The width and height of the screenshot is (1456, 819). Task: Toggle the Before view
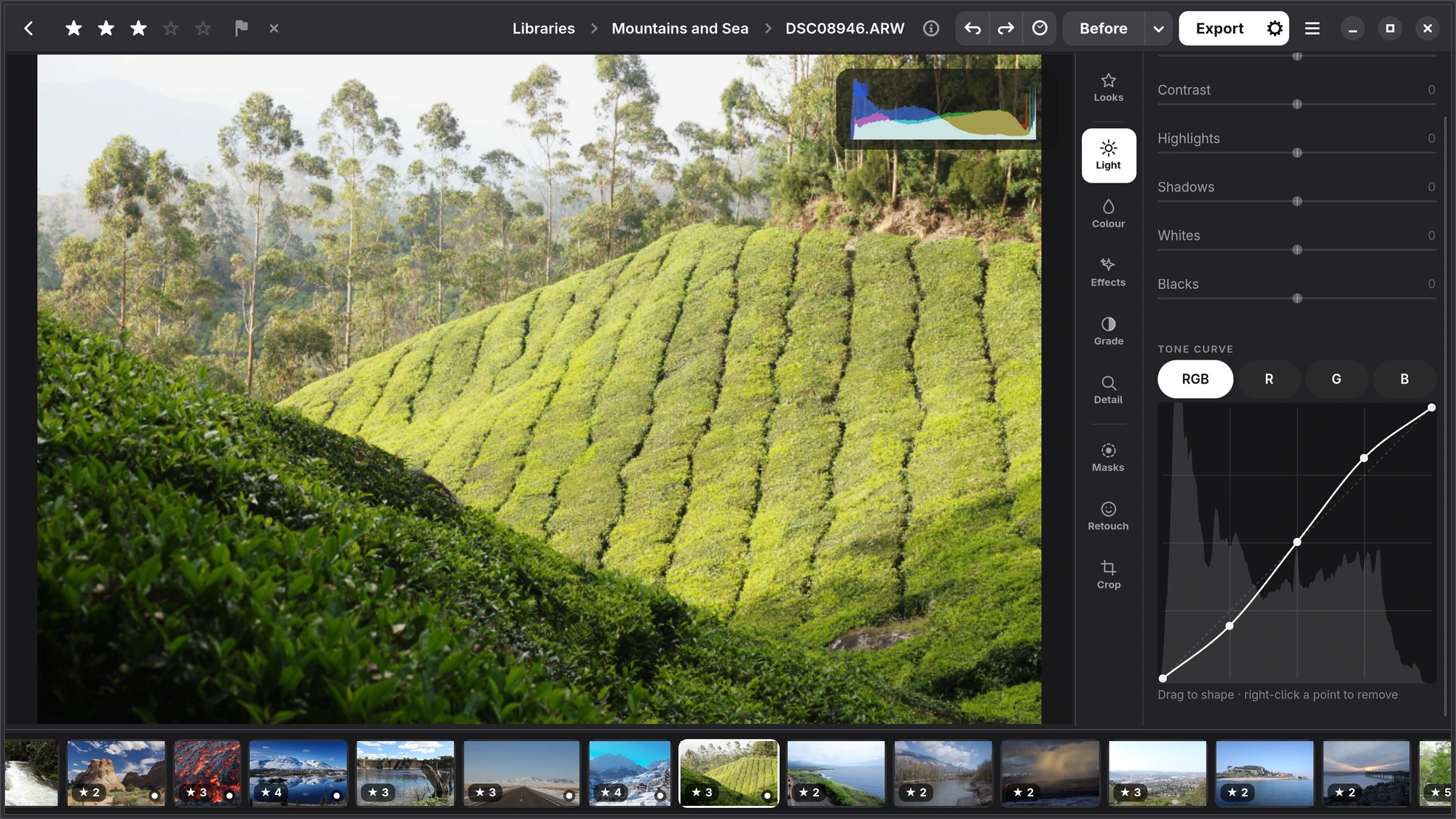[x=1103, y=28]
